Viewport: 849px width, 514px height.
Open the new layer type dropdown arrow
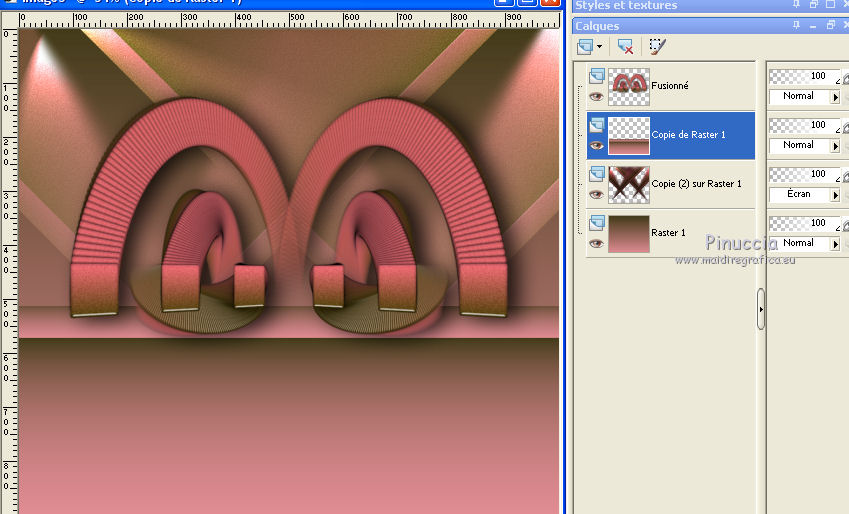(599, 46)
